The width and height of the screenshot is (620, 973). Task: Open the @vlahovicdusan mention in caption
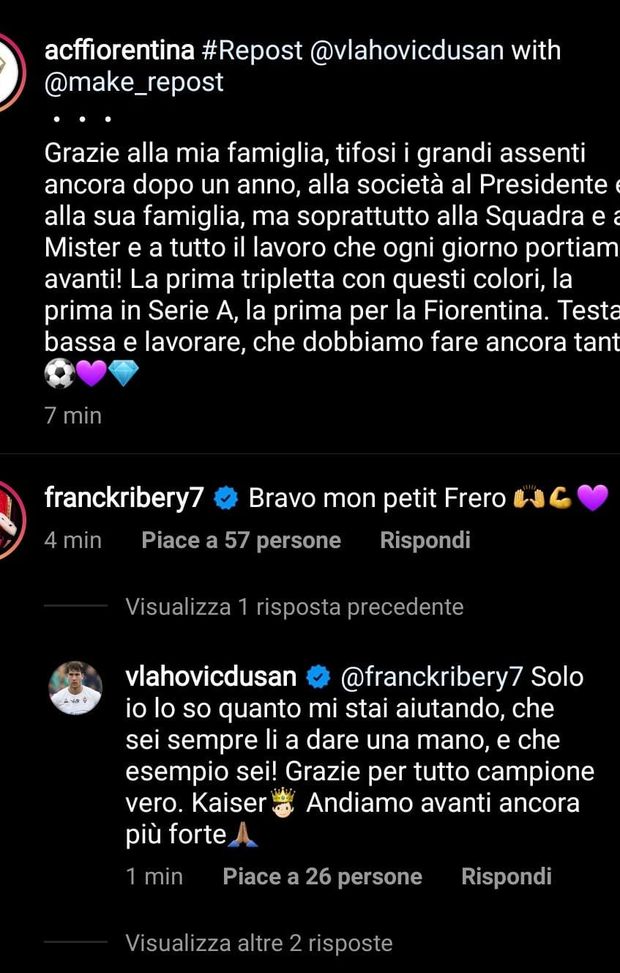tap(407, 50)
